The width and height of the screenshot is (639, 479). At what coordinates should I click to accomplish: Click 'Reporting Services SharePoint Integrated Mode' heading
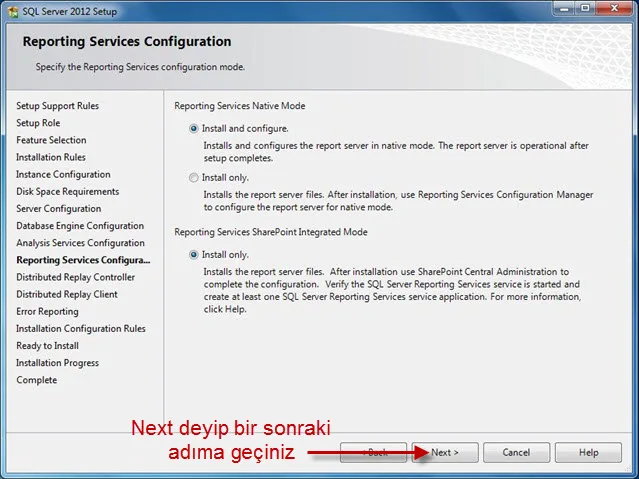click(271, 232)
